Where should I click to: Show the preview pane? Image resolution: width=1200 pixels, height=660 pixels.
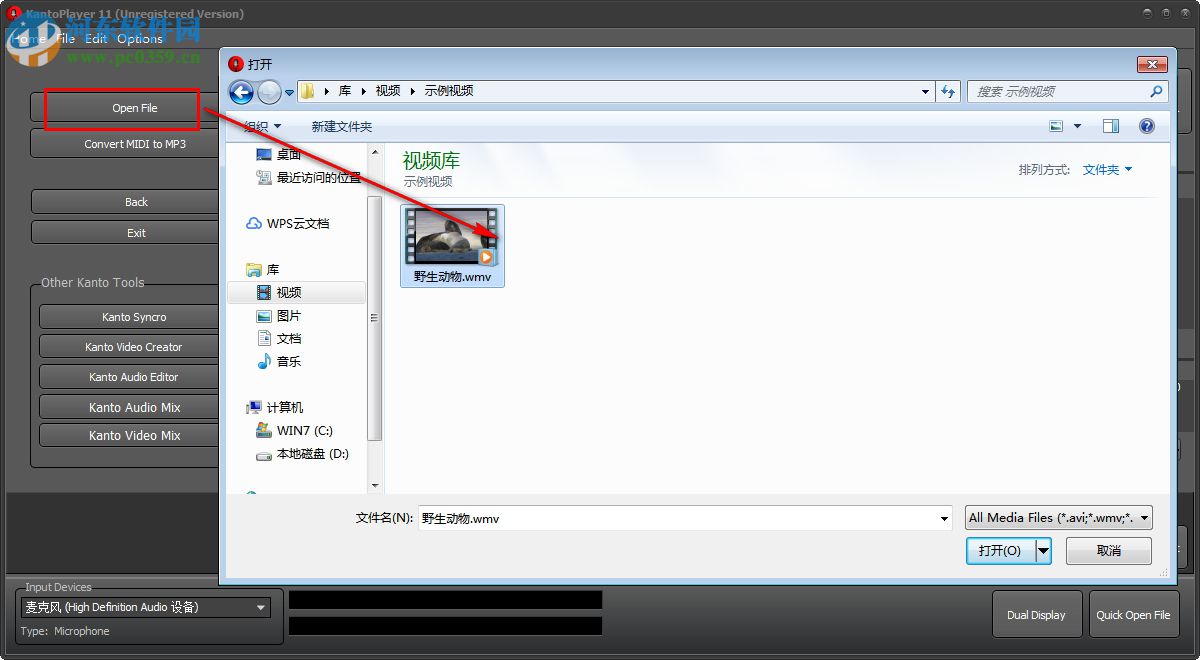(x=1111, y=126)
